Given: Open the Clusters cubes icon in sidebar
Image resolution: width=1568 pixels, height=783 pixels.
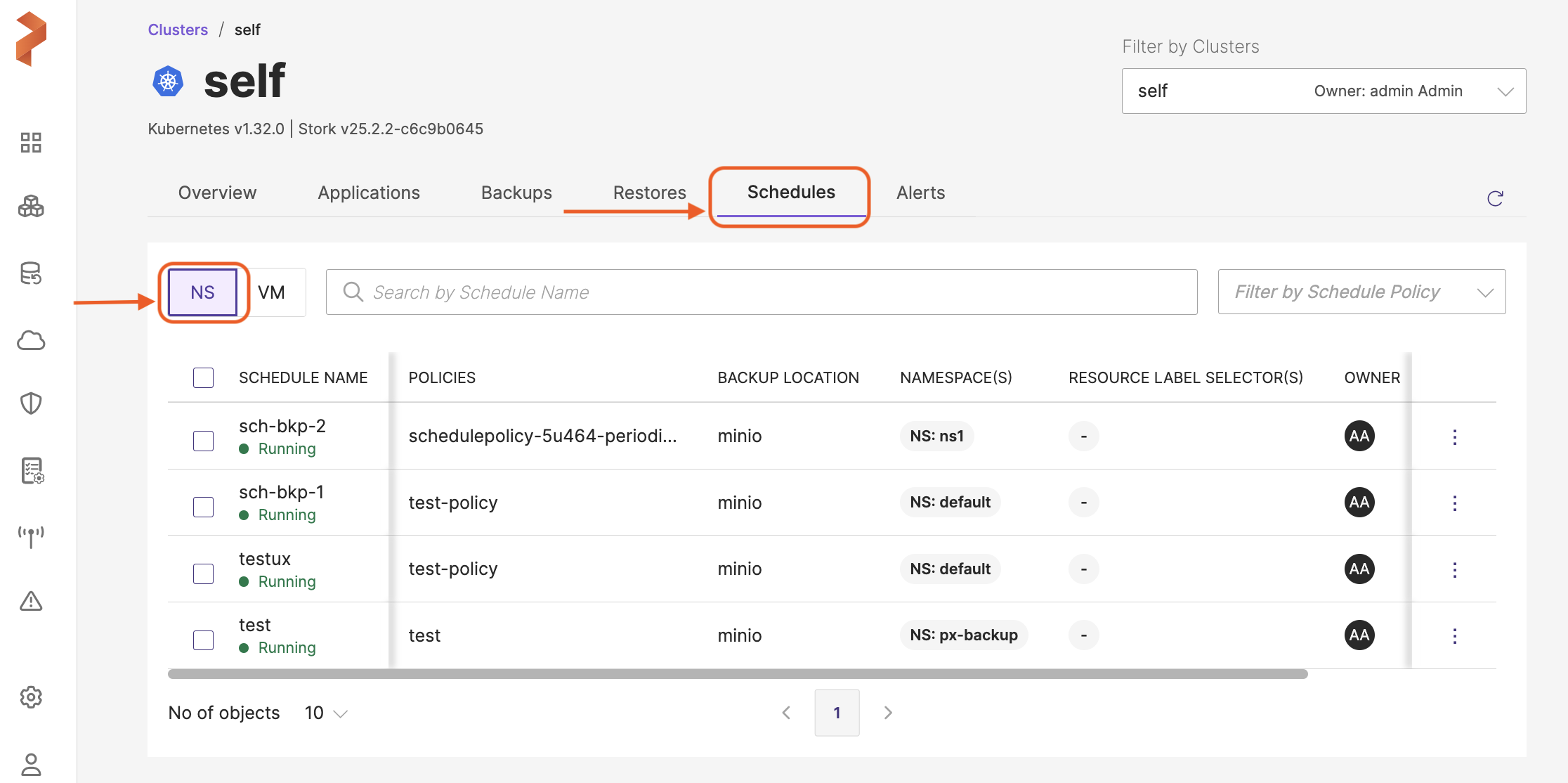Looking at the screenshot, I should 31,207.
